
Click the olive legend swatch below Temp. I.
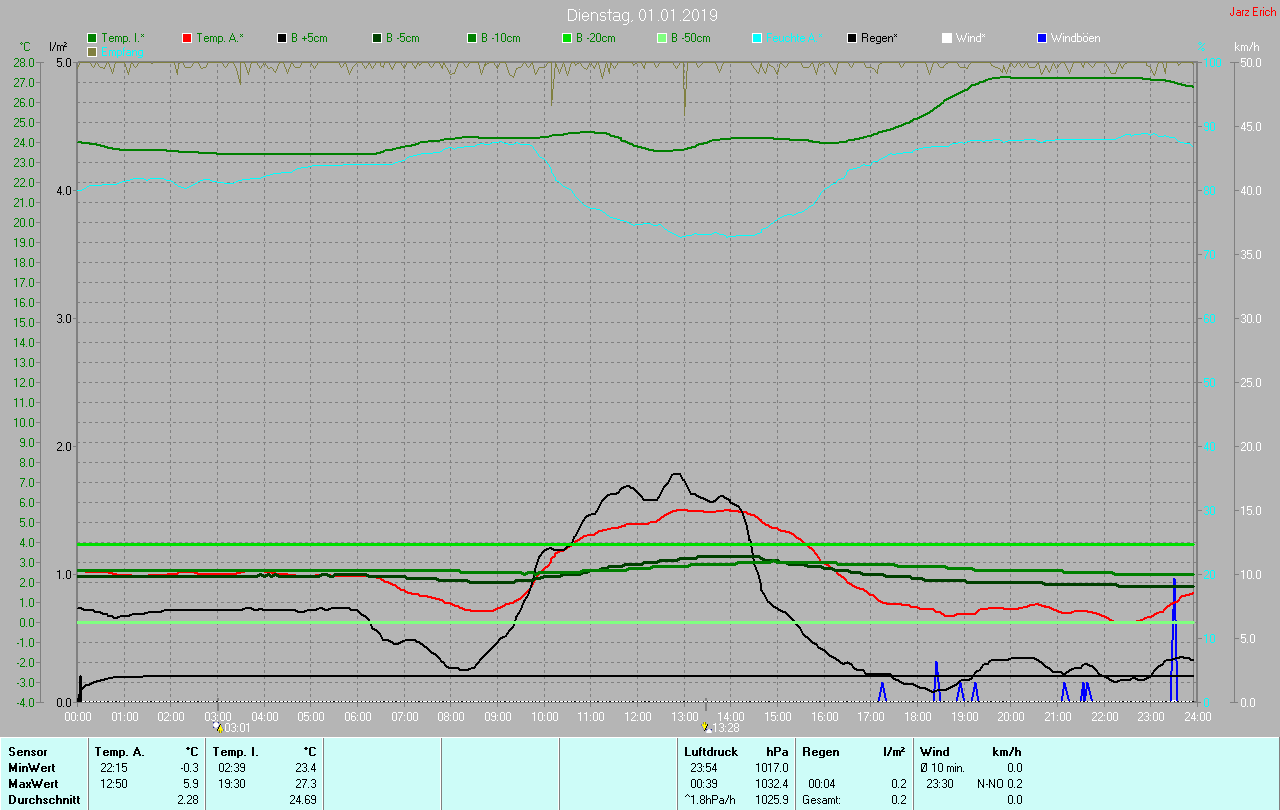pos(93,51)
